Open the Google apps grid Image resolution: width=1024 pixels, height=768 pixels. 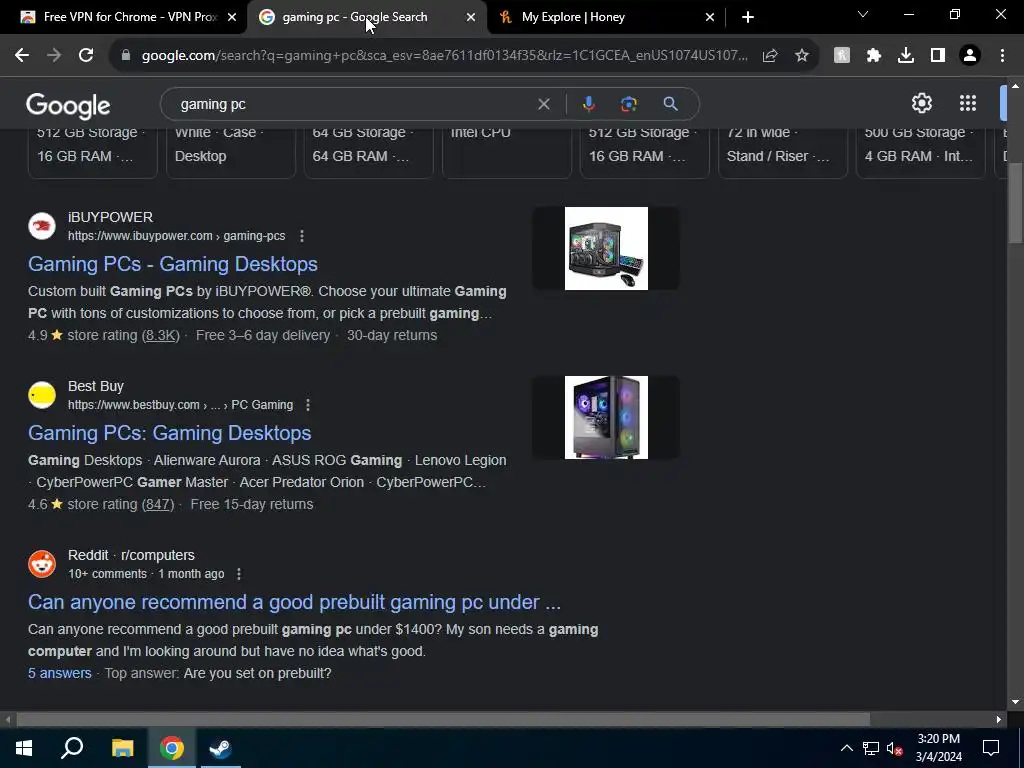tap(968, 103)
